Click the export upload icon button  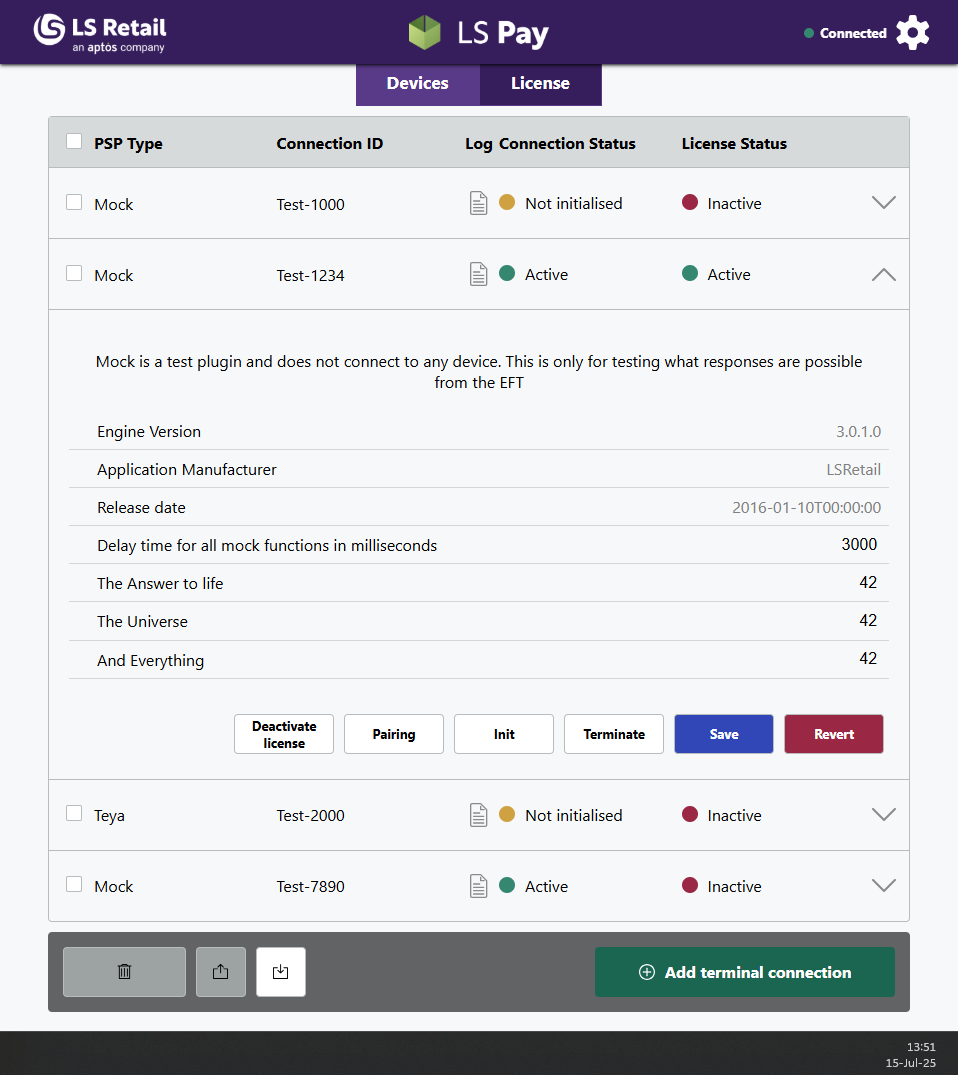[221, 972]
